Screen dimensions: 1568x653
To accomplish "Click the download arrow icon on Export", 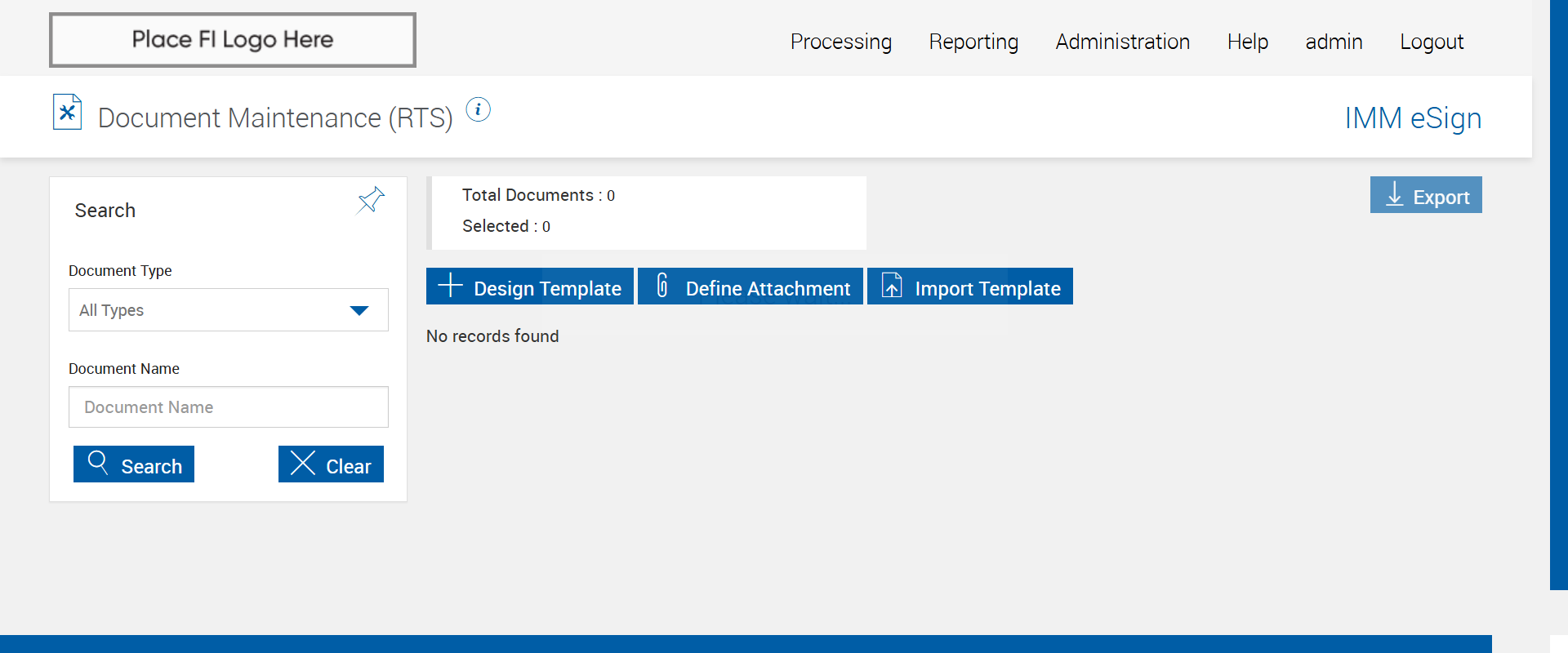I will click(1395, 194).
